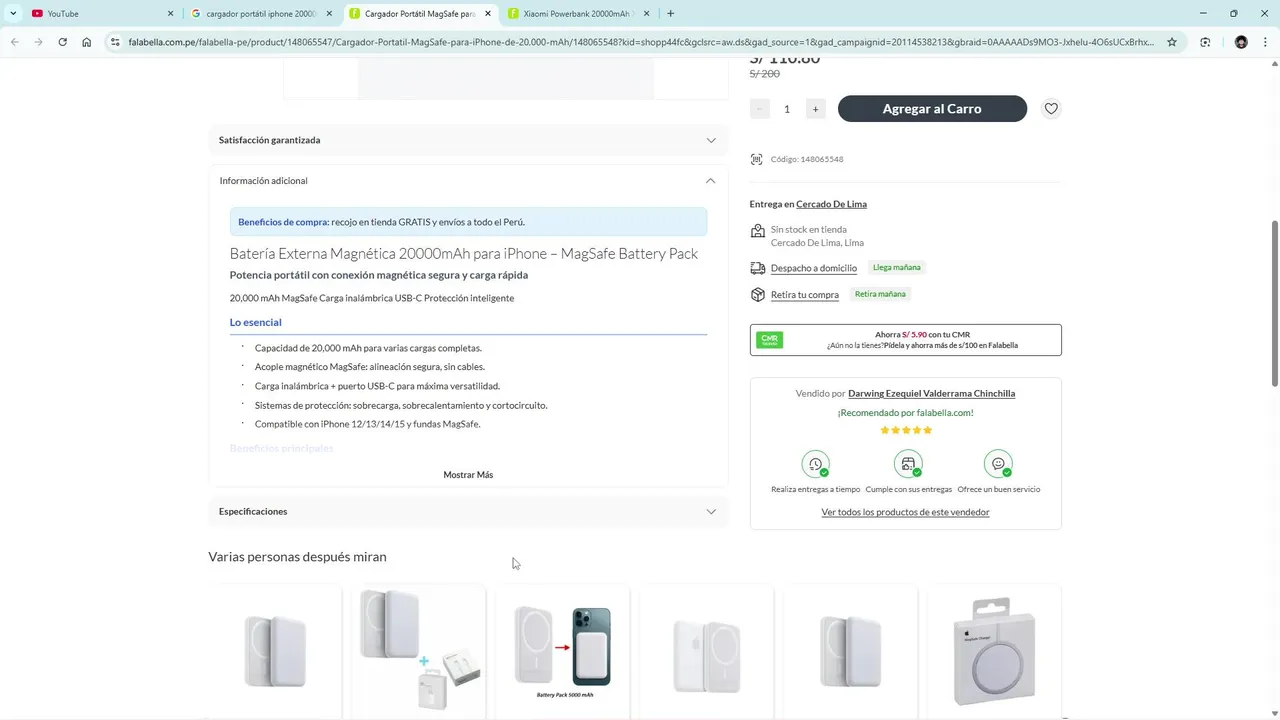Open Retira tu compra details

(804, 295)
